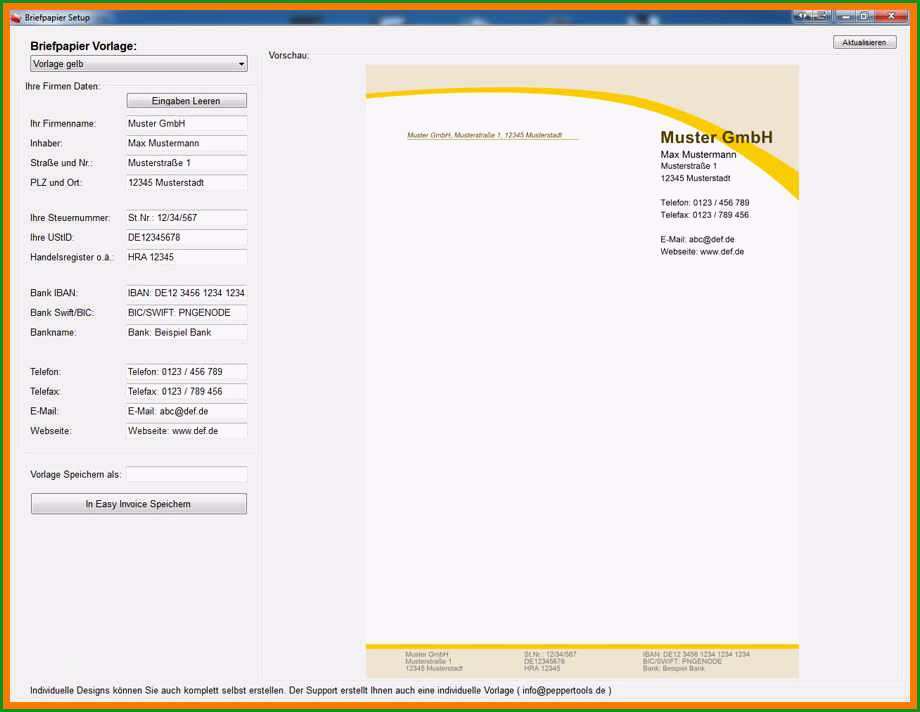Click the letterhead preview page

[x=582, y=371]
